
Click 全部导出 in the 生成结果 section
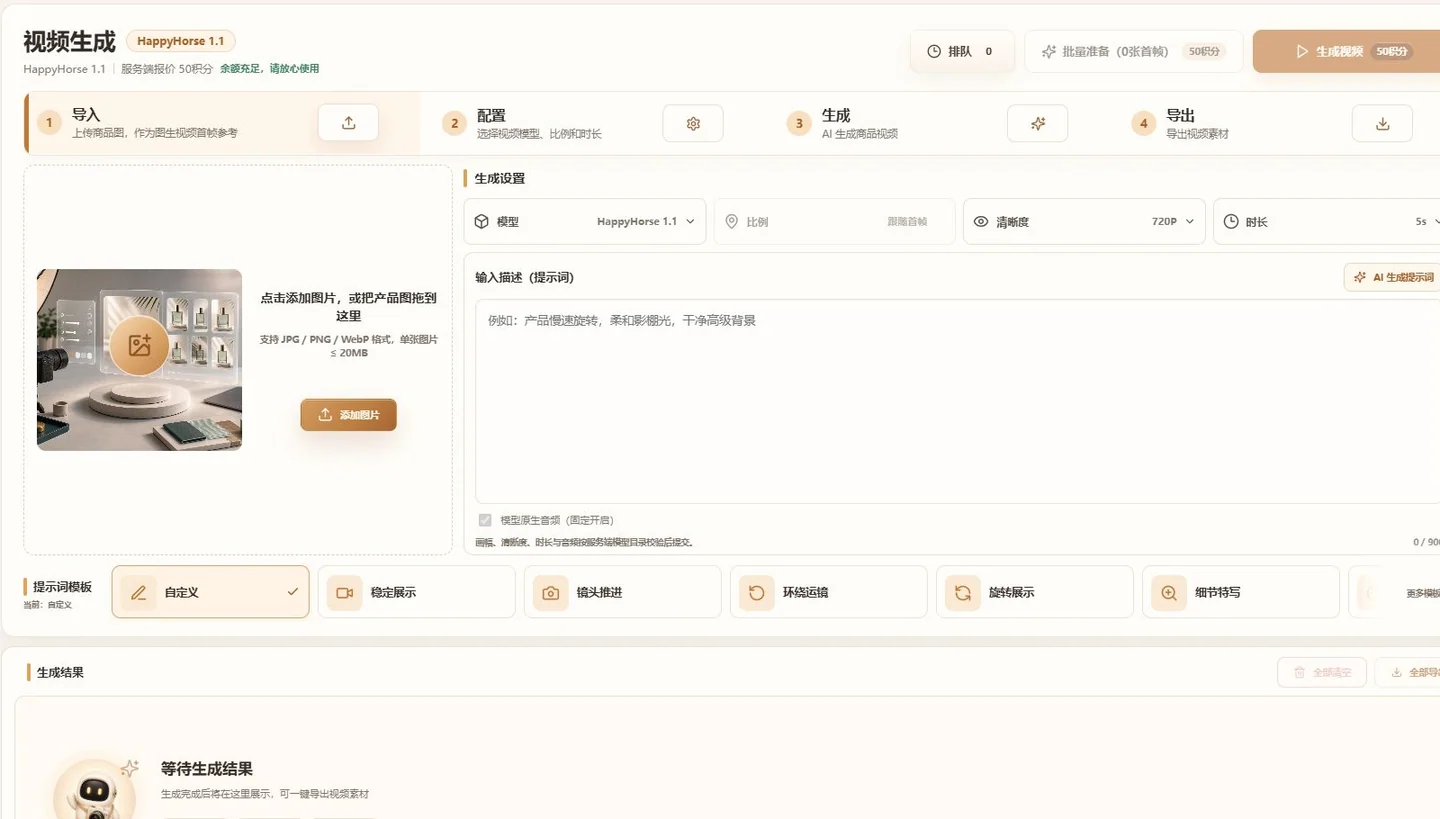click(x=1410, y=673)
